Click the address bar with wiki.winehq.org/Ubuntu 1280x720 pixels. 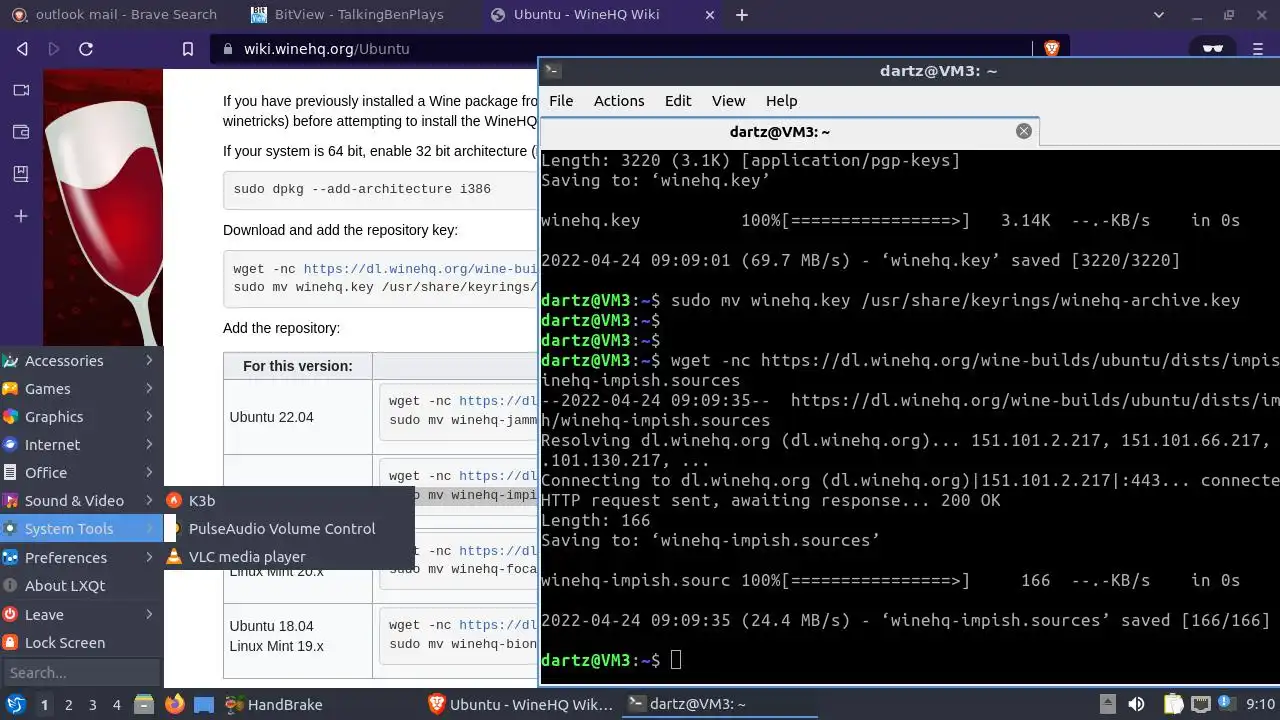[x=620, y=49]
